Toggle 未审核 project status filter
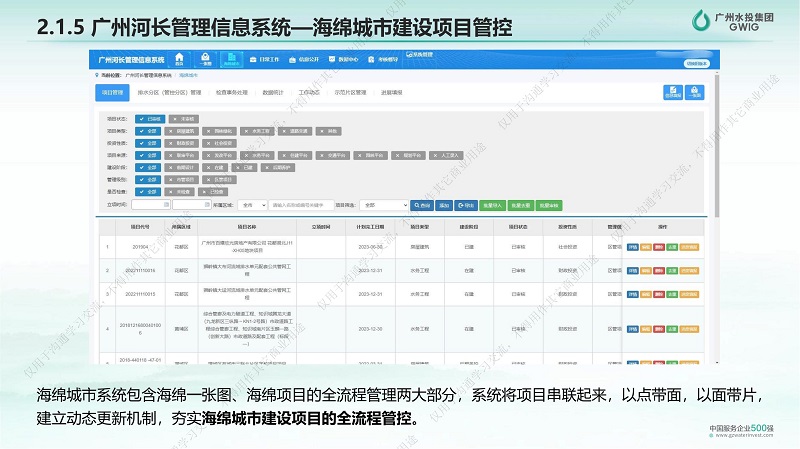This screenshot has width=800, height=449. pos(184,119)
